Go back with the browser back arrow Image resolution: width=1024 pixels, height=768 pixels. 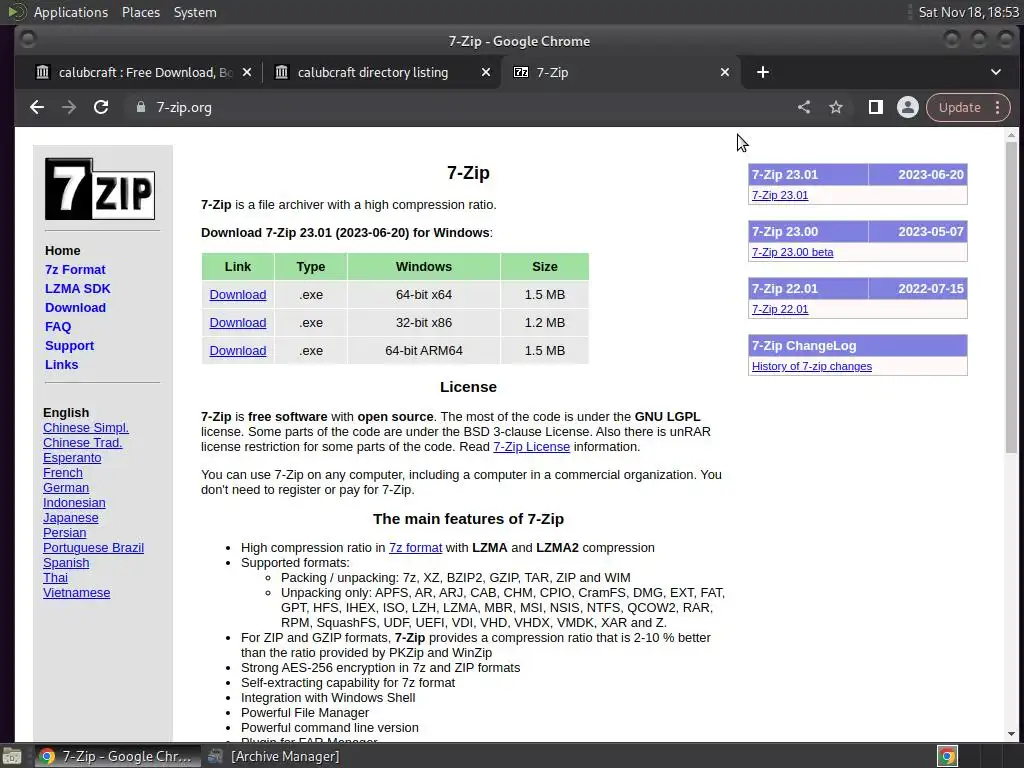(37, 108)
